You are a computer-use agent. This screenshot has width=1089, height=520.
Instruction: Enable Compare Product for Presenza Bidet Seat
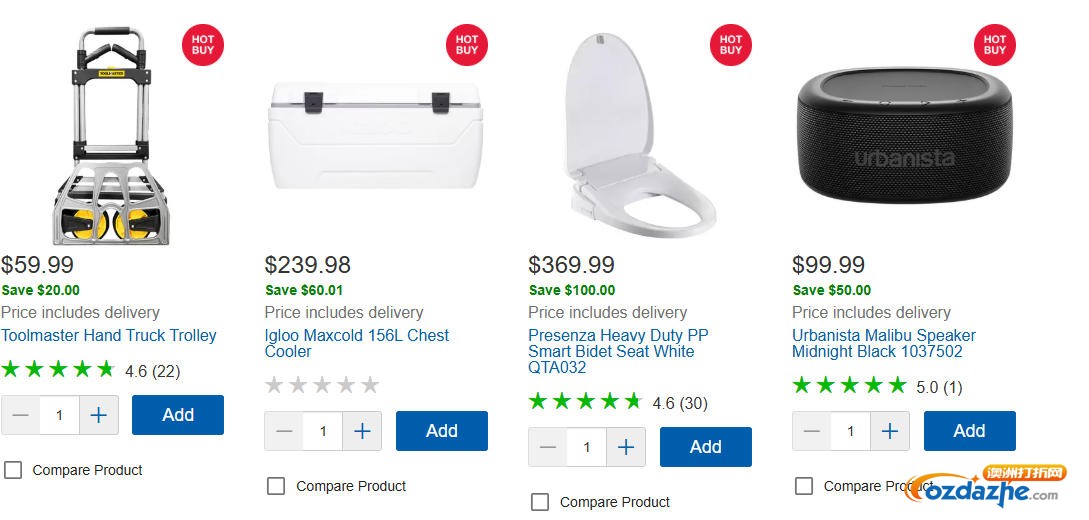click(540, 502)
